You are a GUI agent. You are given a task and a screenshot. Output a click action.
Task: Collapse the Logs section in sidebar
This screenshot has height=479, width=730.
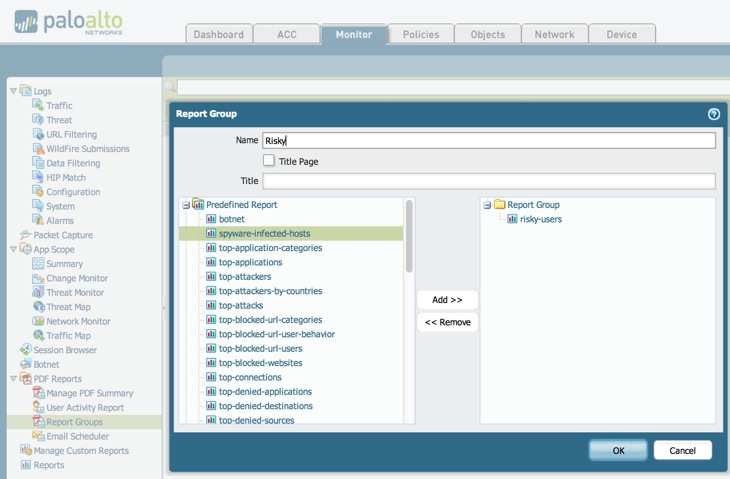tap(13, 91)
